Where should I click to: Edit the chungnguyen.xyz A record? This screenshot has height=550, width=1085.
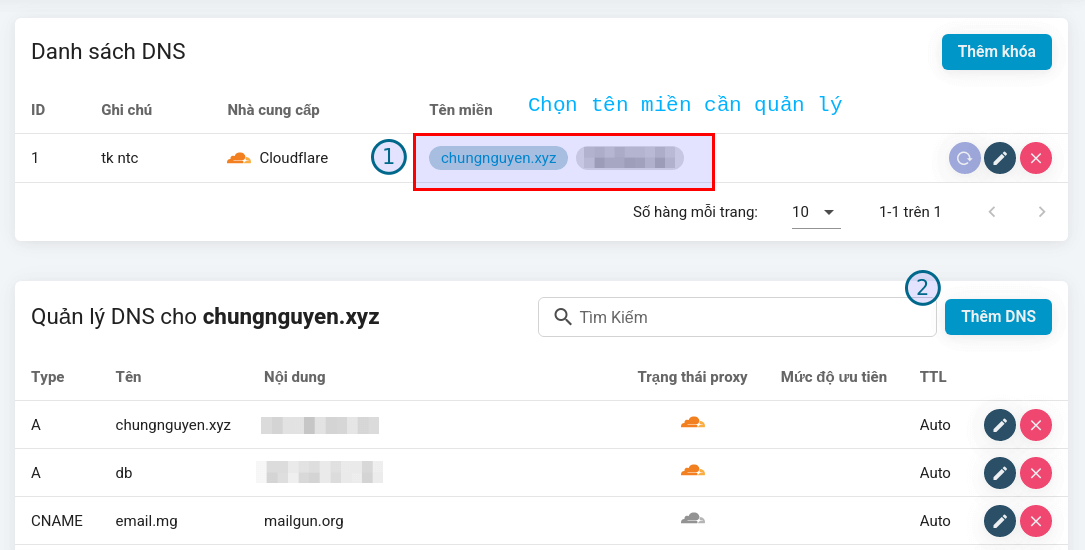[1000, 425]
